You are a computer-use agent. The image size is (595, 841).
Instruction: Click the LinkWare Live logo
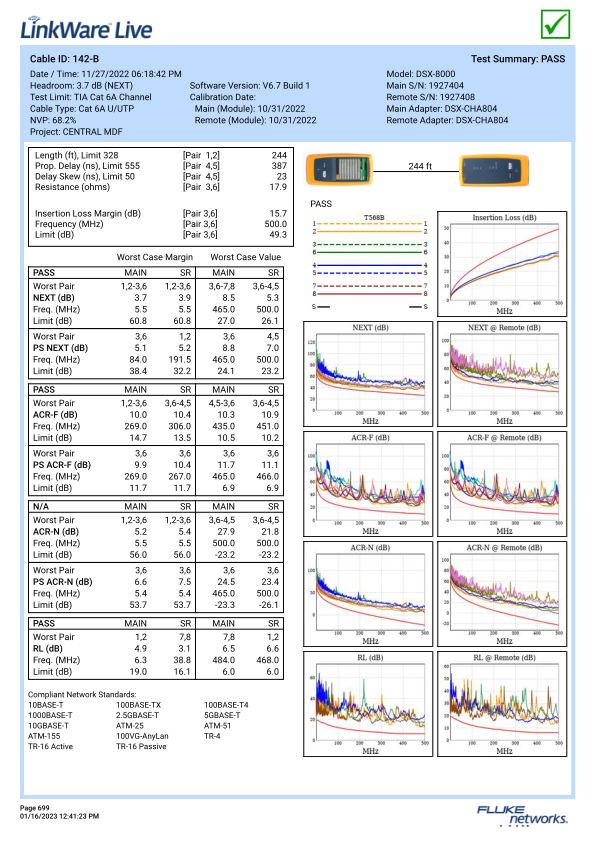tap(86, 28)
